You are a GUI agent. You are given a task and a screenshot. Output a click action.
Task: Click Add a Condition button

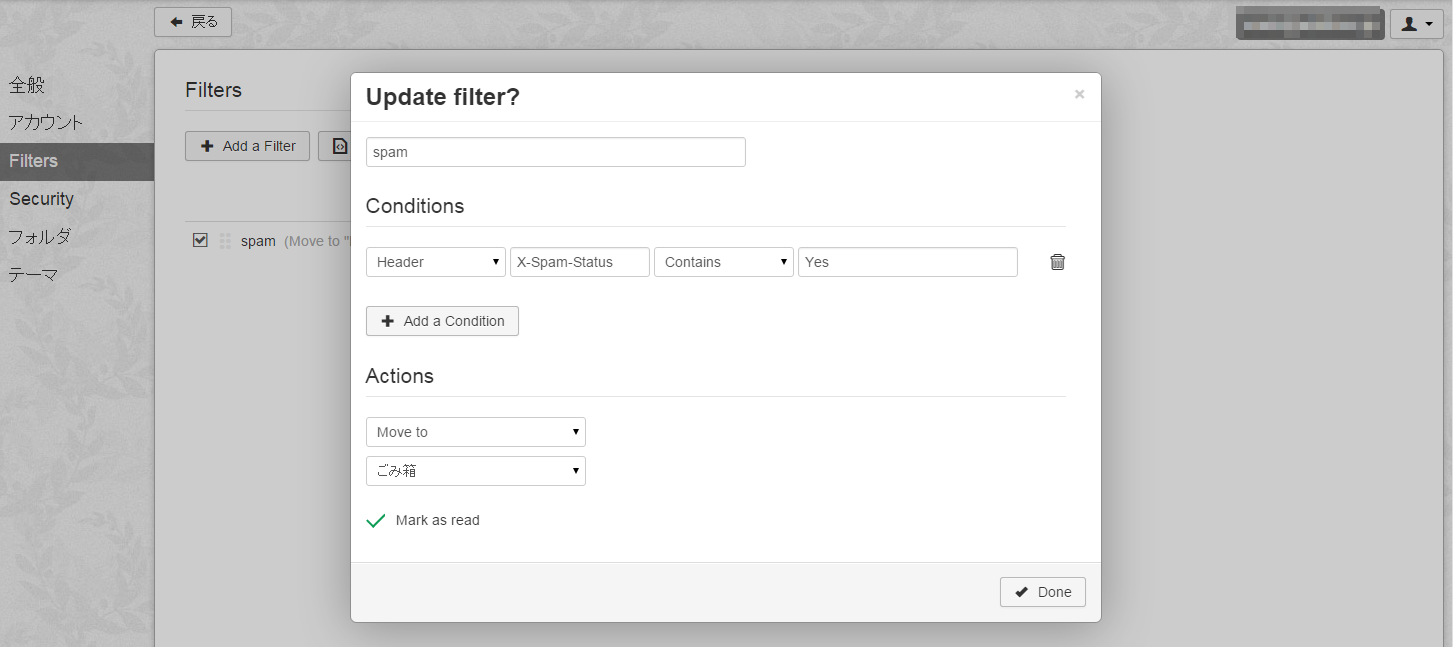click(442, 321)
